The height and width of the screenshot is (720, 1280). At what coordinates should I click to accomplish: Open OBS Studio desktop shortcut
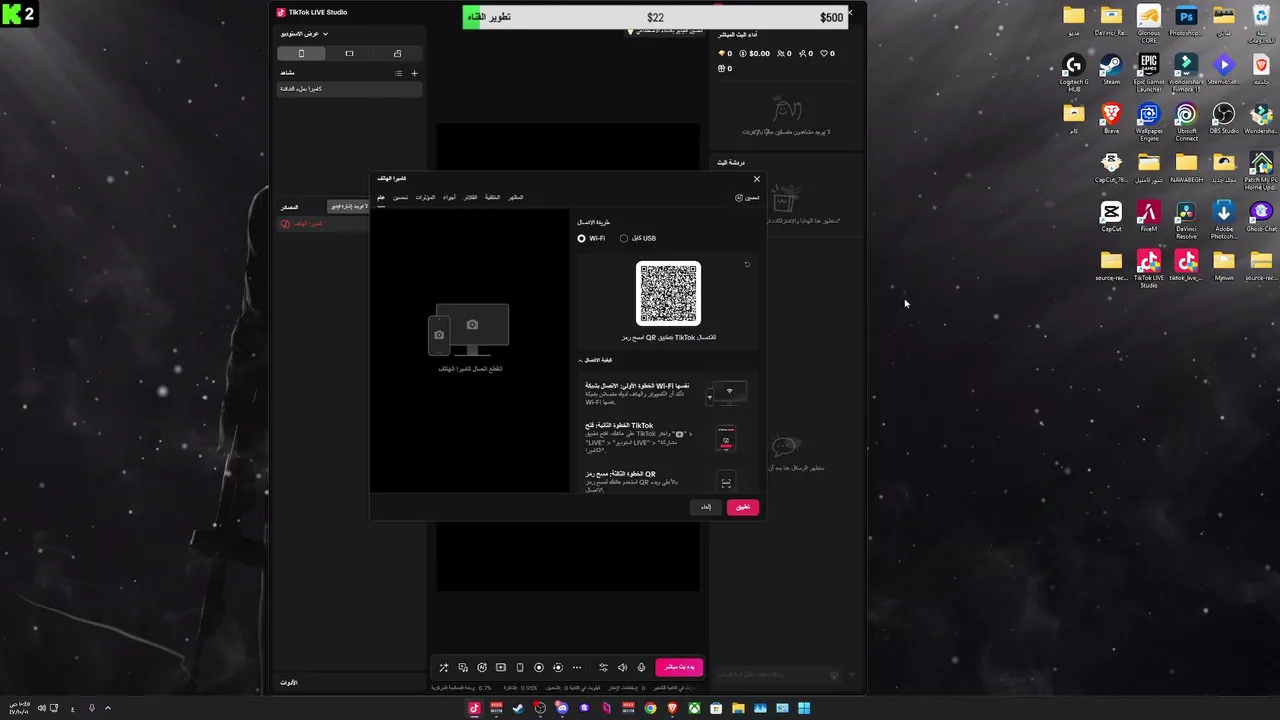(1223, 119)
